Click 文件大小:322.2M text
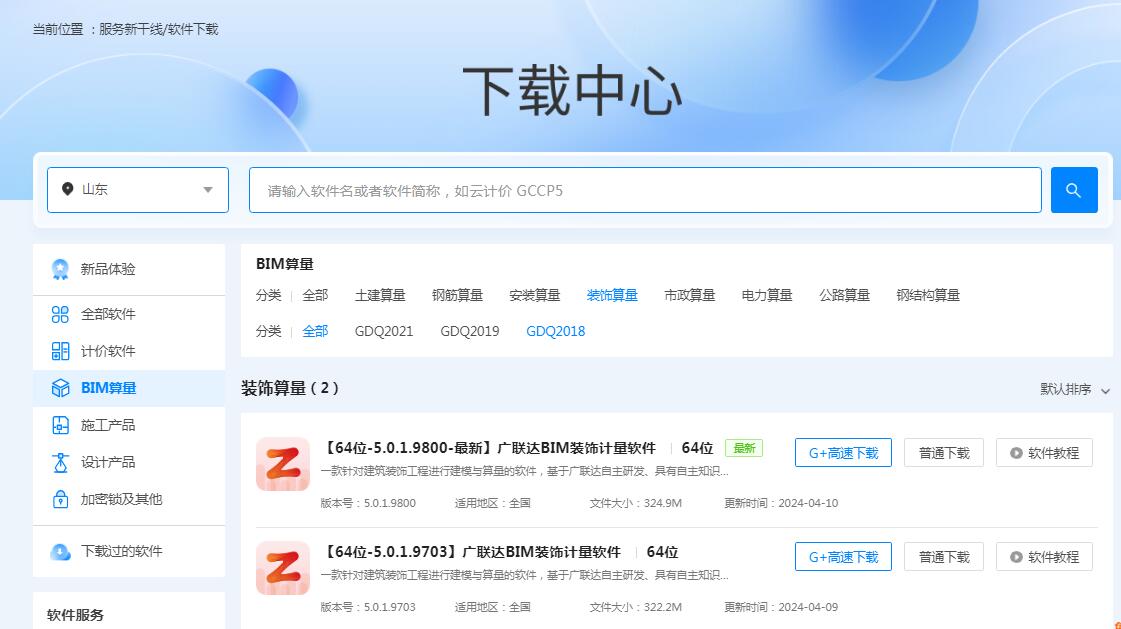The height and width of the screenshot is (629, 1121). point(636,608)
